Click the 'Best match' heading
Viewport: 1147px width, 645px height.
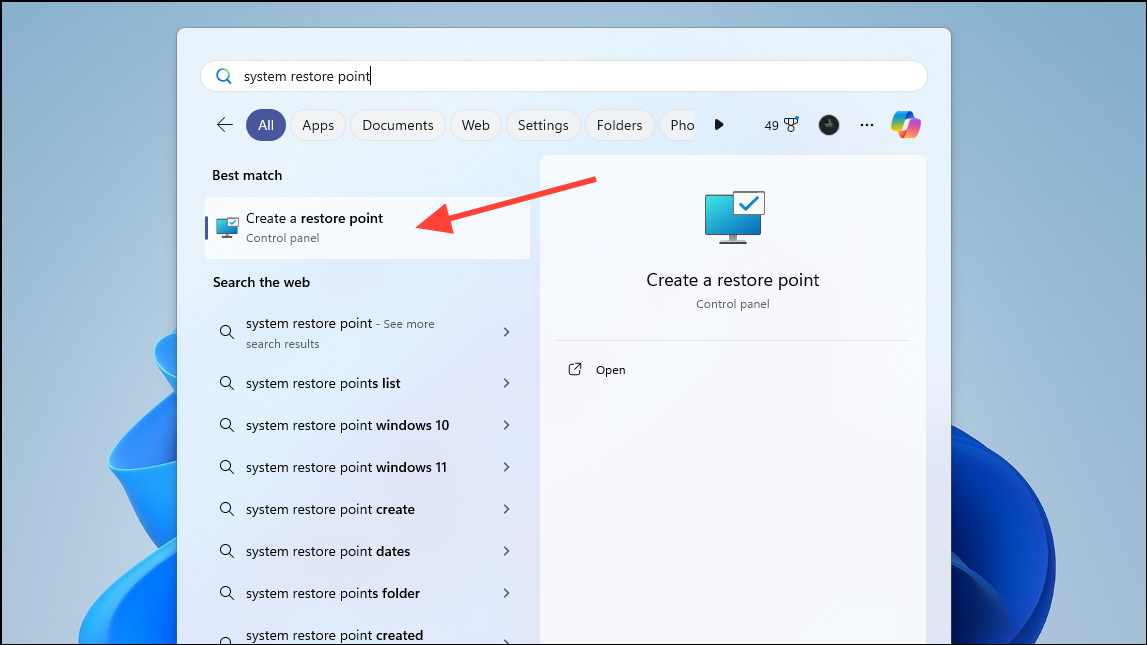pyautogui.click(x=247, y=176)
